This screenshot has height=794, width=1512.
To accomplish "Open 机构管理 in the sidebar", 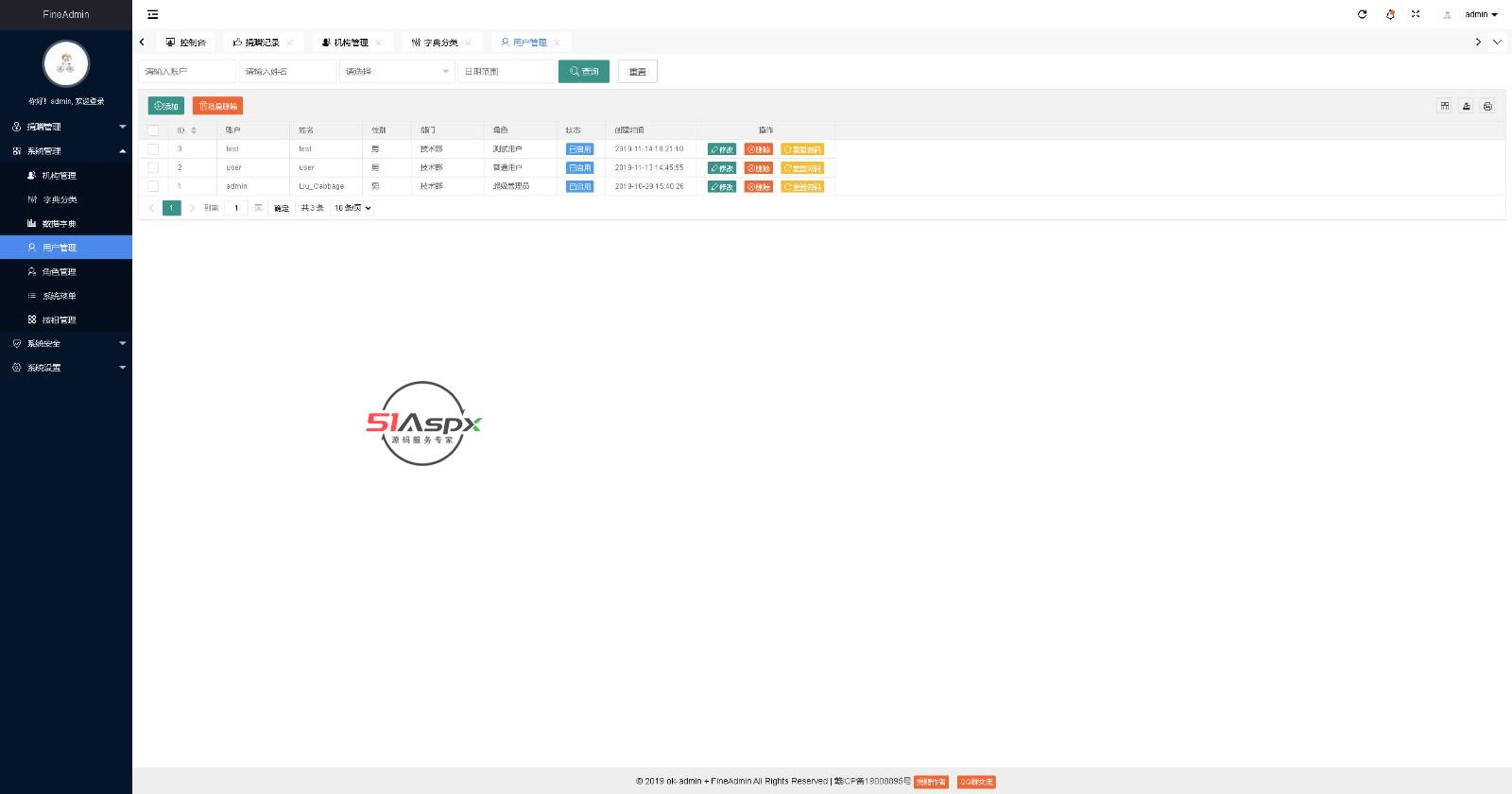I will tap(66, 176).
